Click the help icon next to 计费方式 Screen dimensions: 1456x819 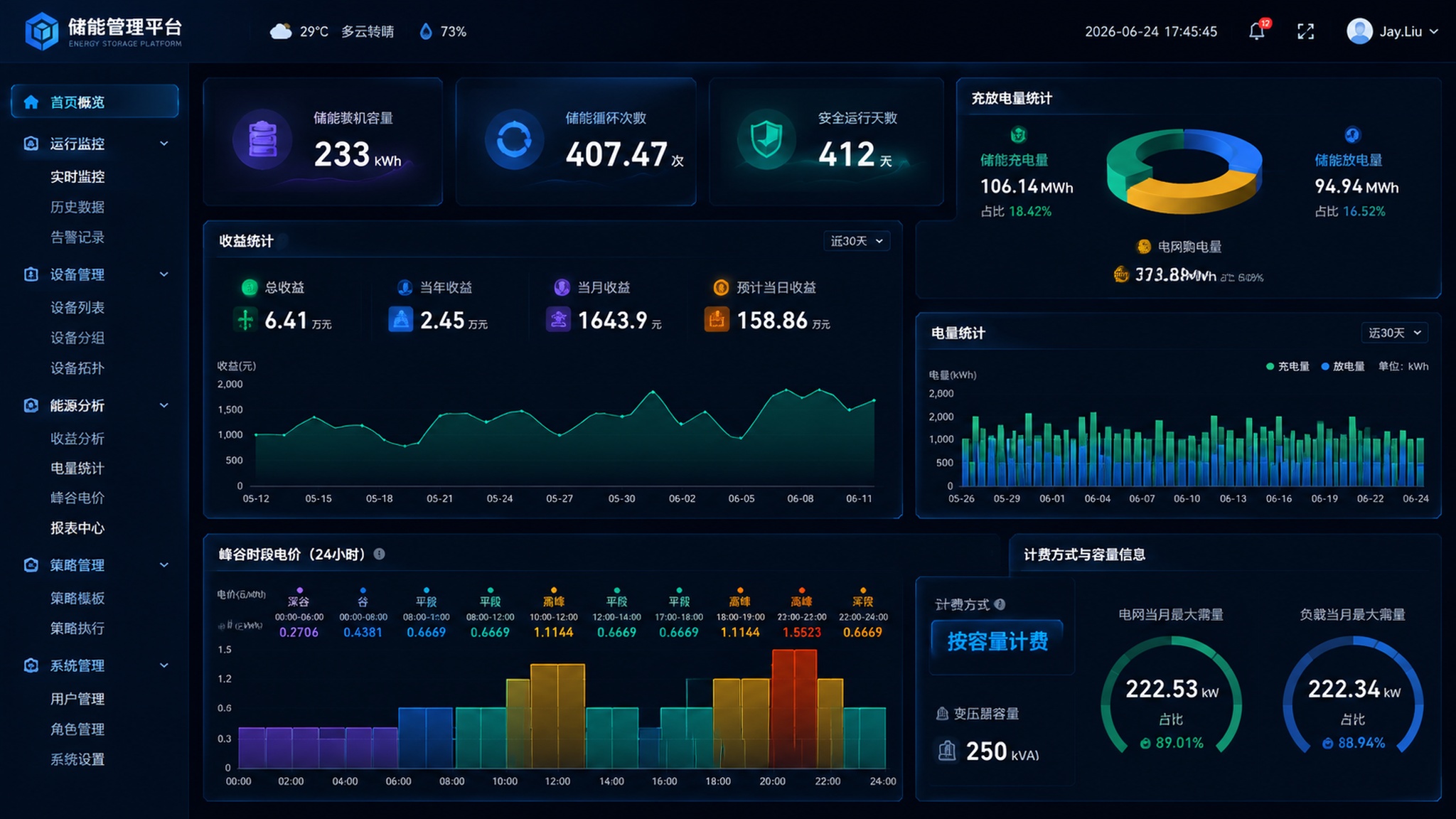click(x=1000, y=604)
